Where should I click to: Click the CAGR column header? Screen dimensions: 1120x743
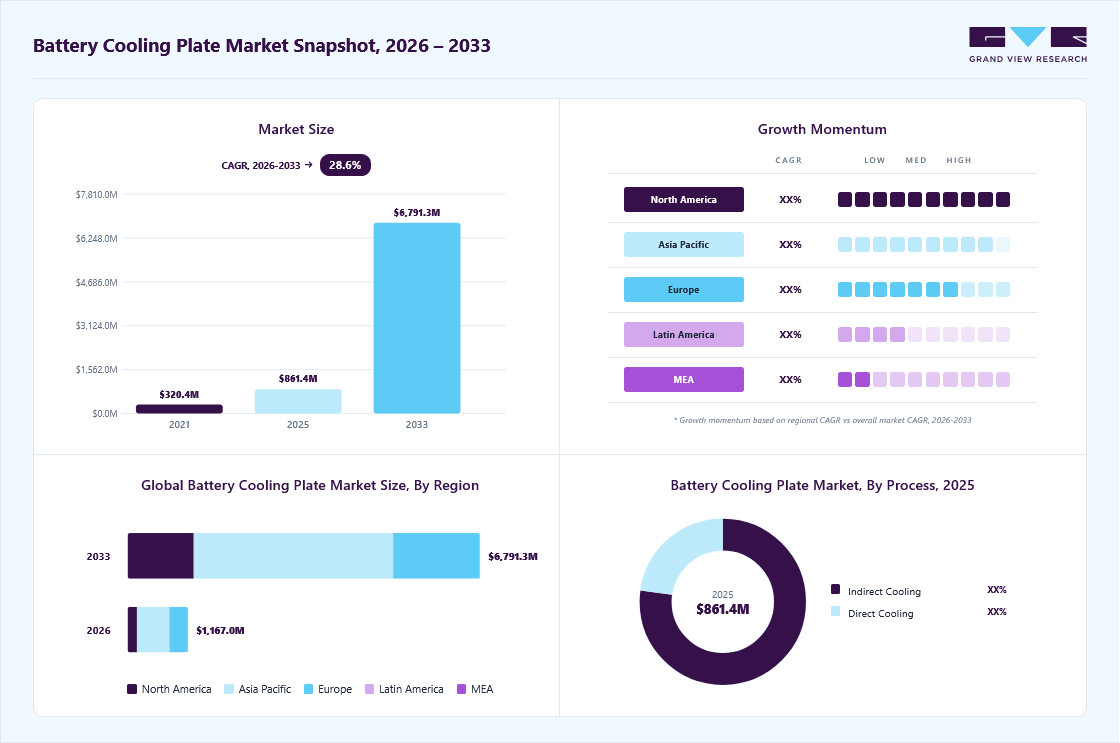(789, 160)
